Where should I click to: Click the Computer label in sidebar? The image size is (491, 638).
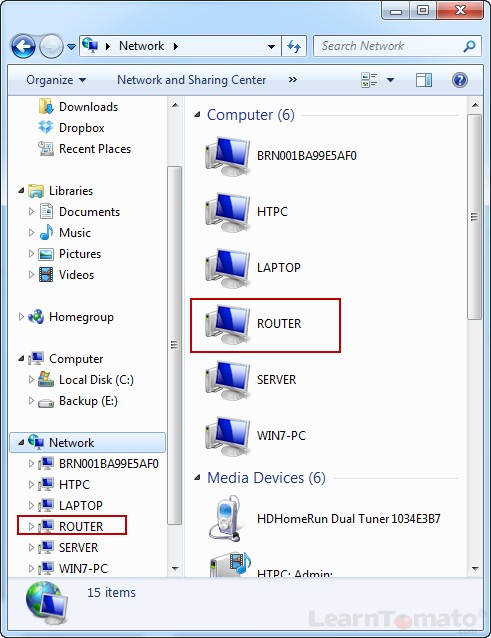point(76,359)
